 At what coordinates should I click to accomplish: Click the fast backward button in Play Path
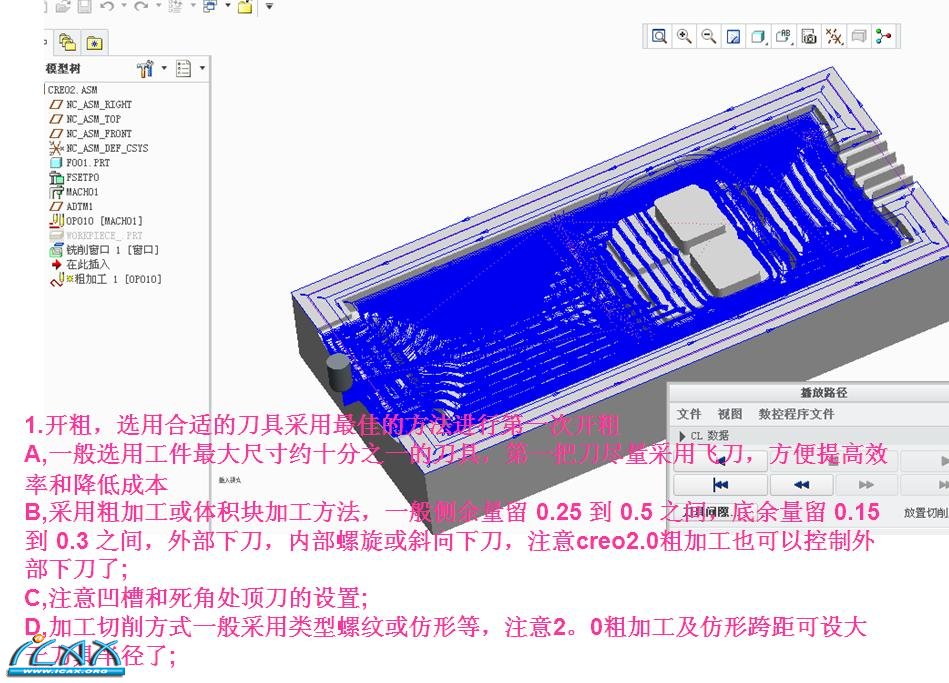[802, 484]
